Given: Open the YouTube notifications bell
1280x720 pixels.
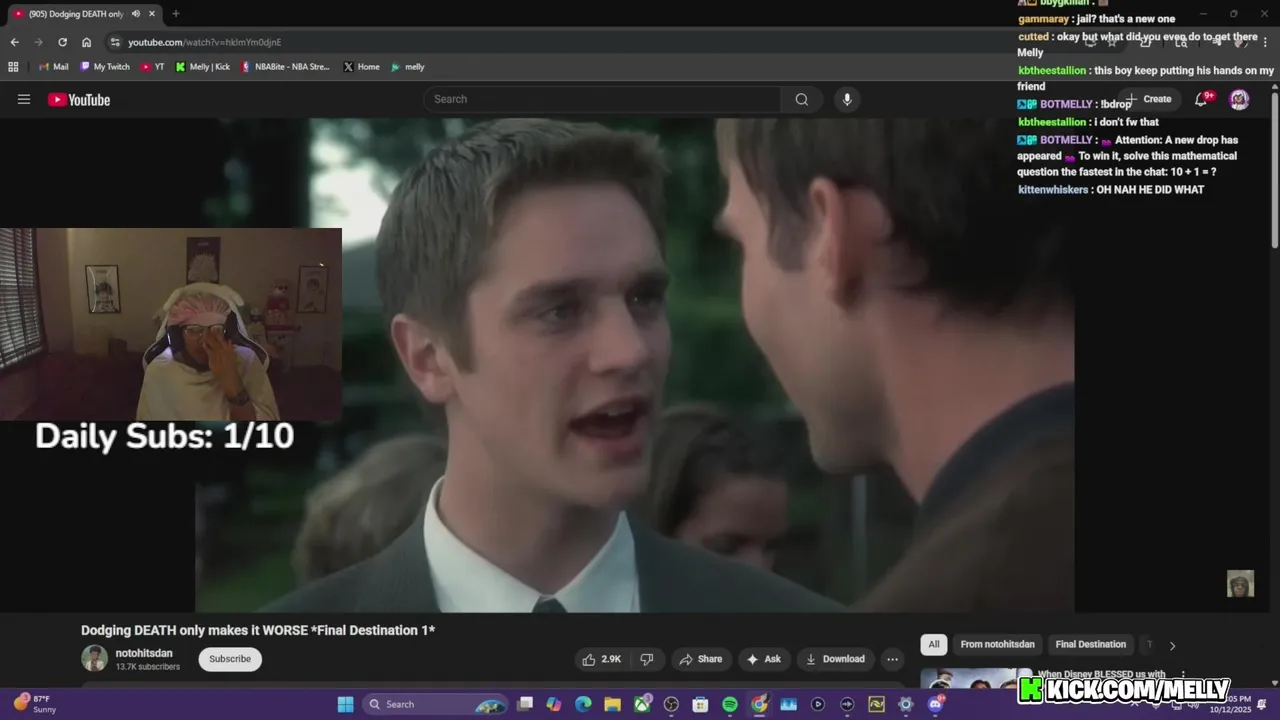Looking at the screenshot, I should (x=1202, y=99).
